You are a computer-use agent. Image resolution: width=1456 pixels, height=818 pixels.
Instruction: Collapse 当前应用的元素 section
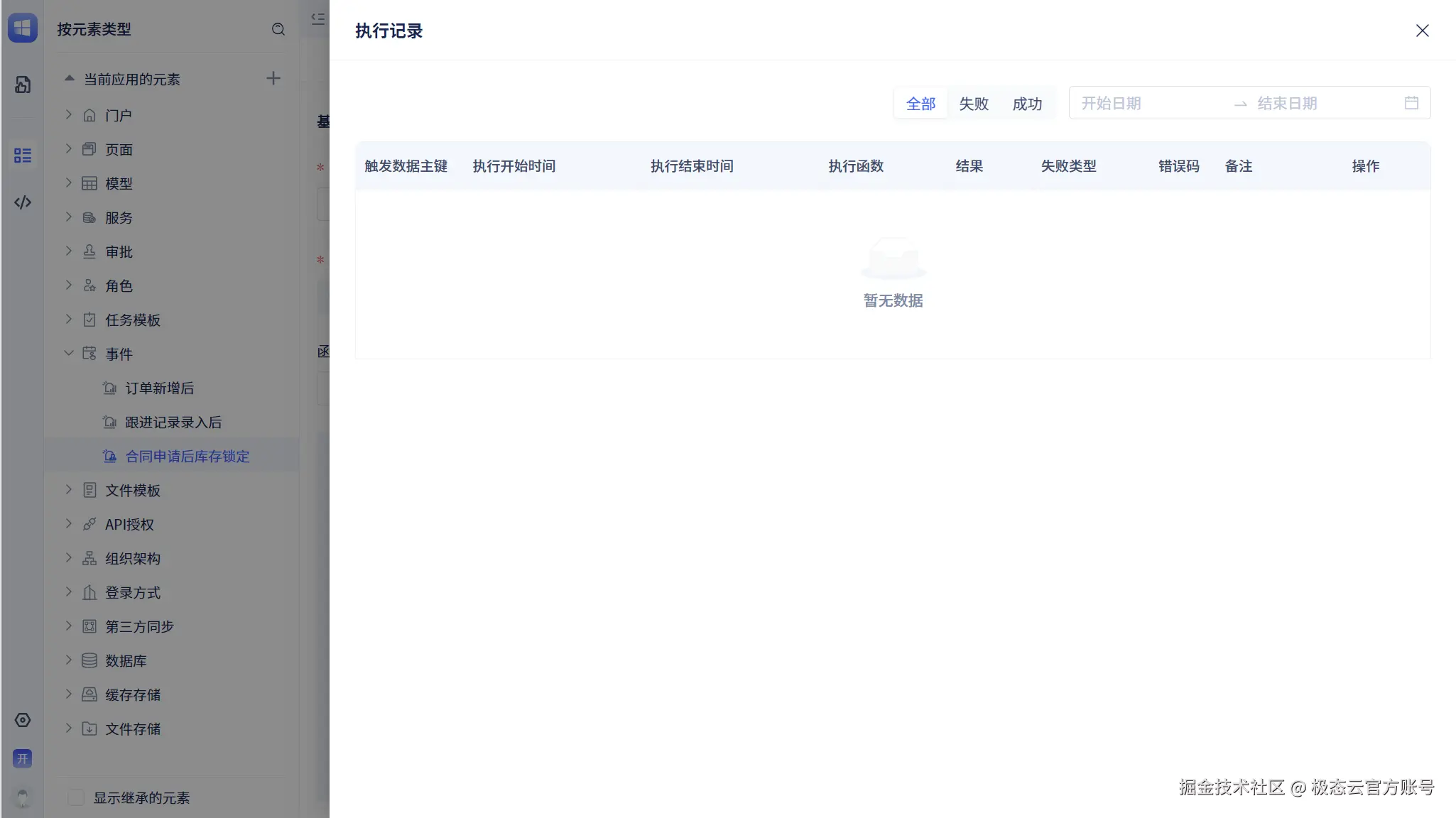[70, 79]
